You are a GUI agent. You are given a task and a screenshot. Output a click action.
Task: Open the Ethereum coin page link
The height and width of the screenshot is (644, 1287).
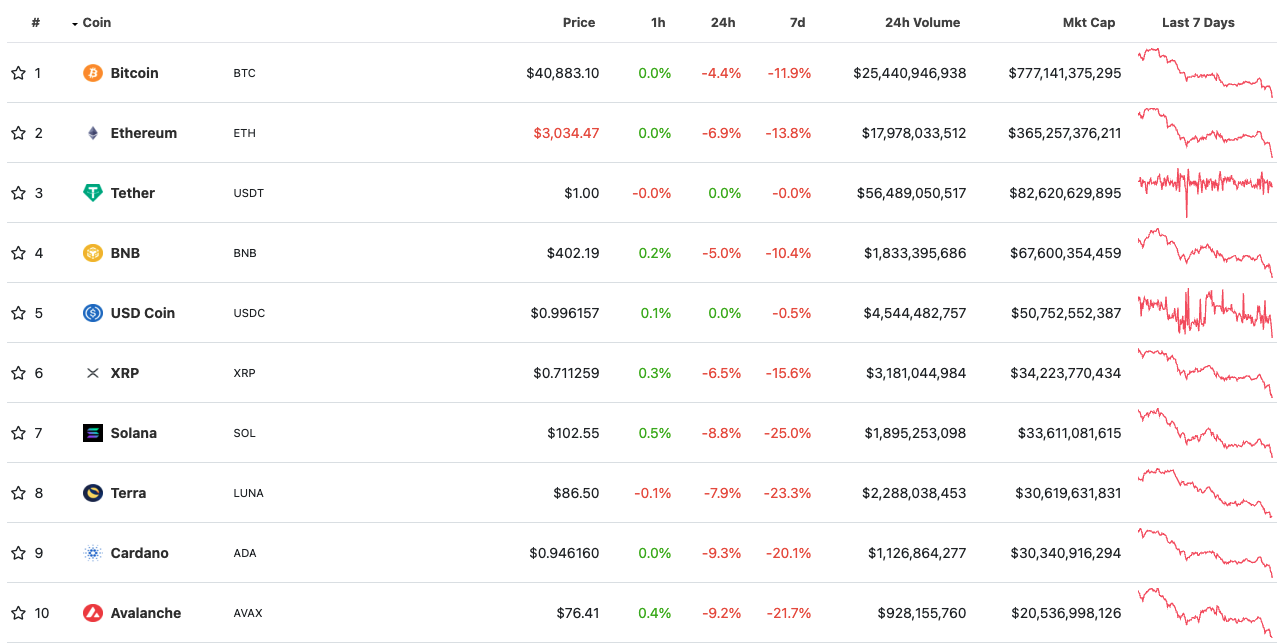[x=144, y=133]
